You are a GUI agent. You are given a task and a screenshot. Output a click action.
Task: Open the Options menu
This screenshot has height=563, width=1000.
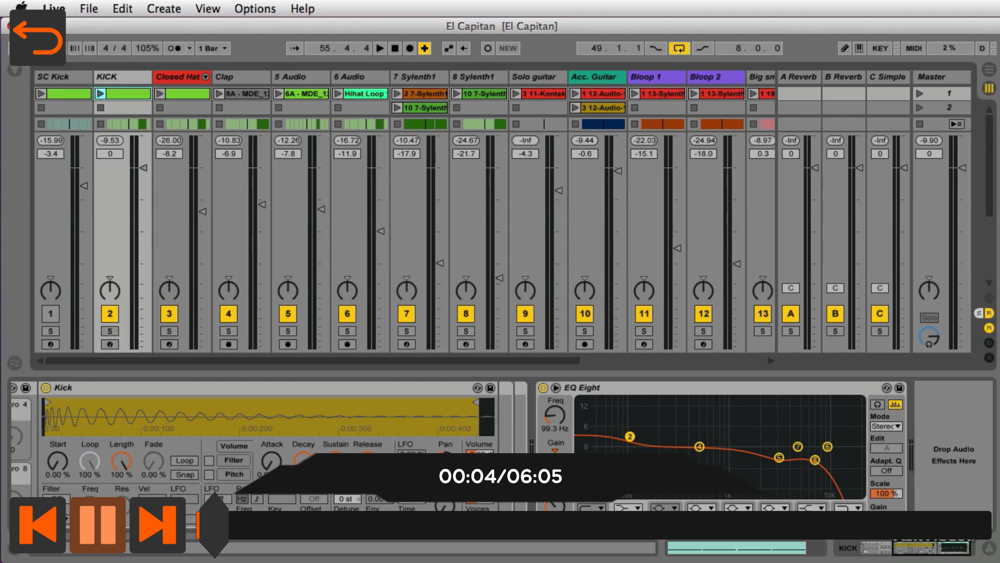click(x=255, y=8)
